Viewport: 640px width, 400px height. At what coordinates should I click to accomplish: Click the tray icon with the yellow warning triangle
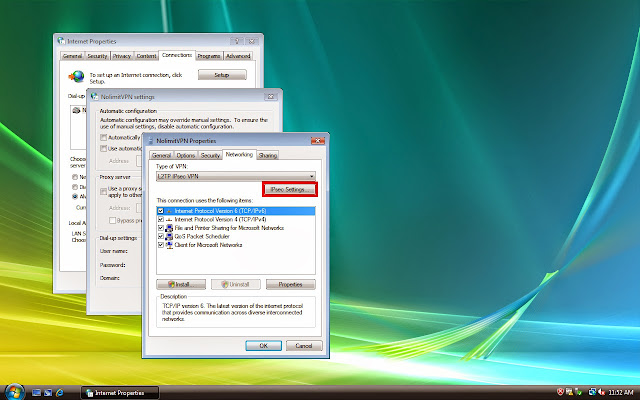[569, 392]
